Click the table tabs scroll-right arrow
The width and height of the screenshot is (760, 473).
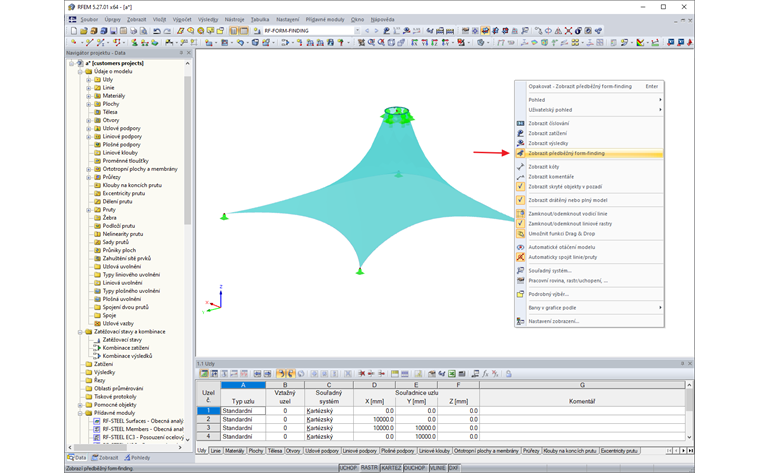(683, 451)
